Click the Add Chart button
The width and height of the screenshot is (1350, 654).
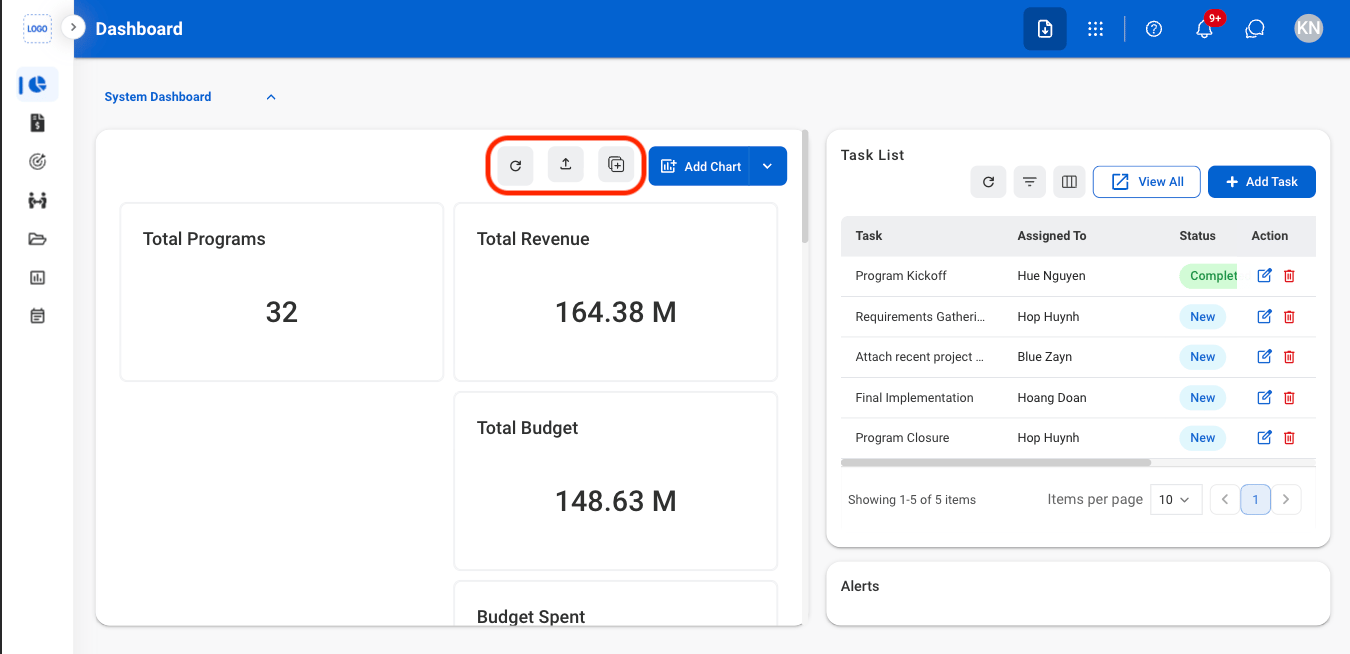[700, 166]
